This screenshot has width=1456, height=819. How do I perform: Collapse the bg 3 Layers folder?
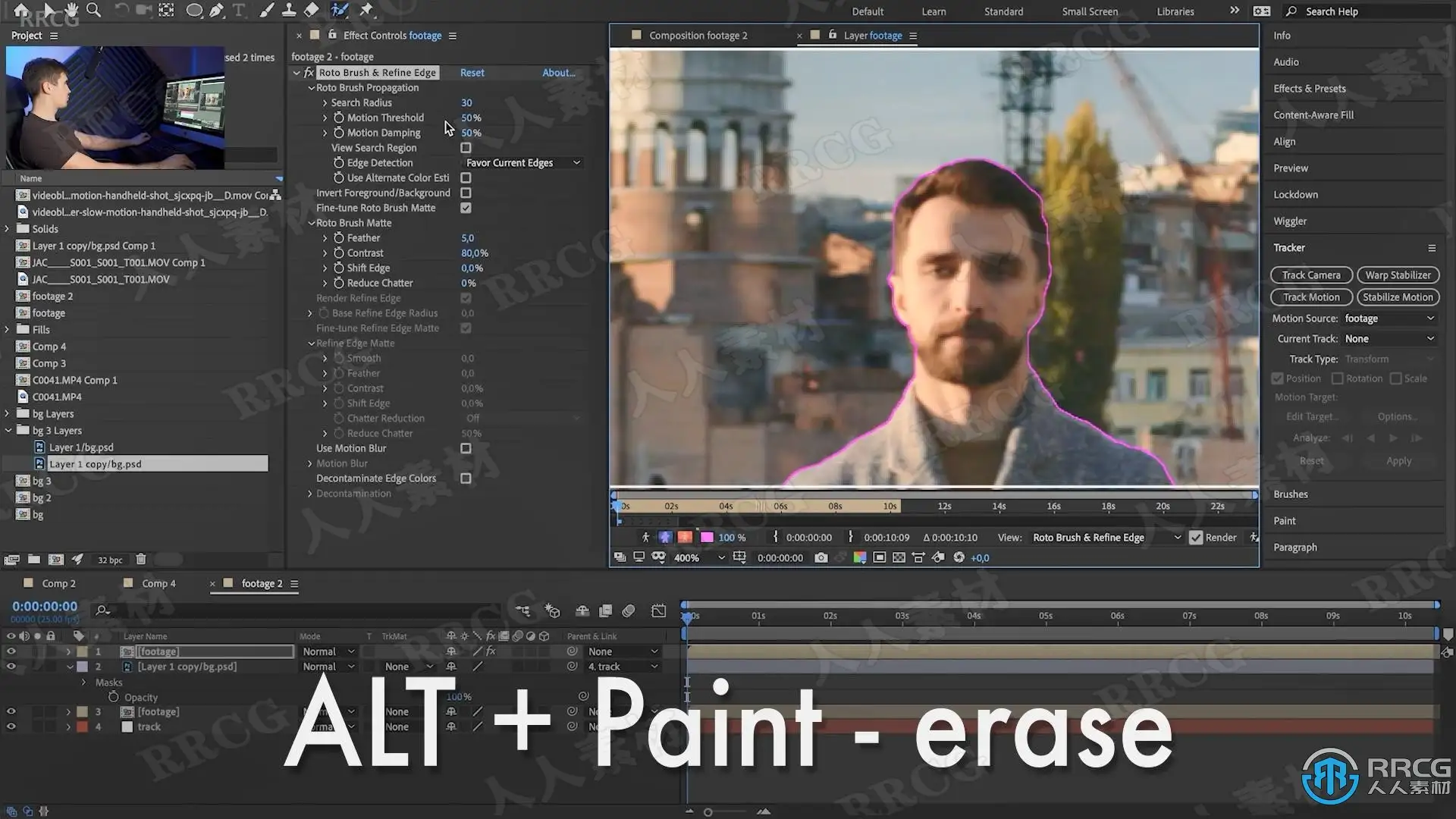click(x=8, y=431)
